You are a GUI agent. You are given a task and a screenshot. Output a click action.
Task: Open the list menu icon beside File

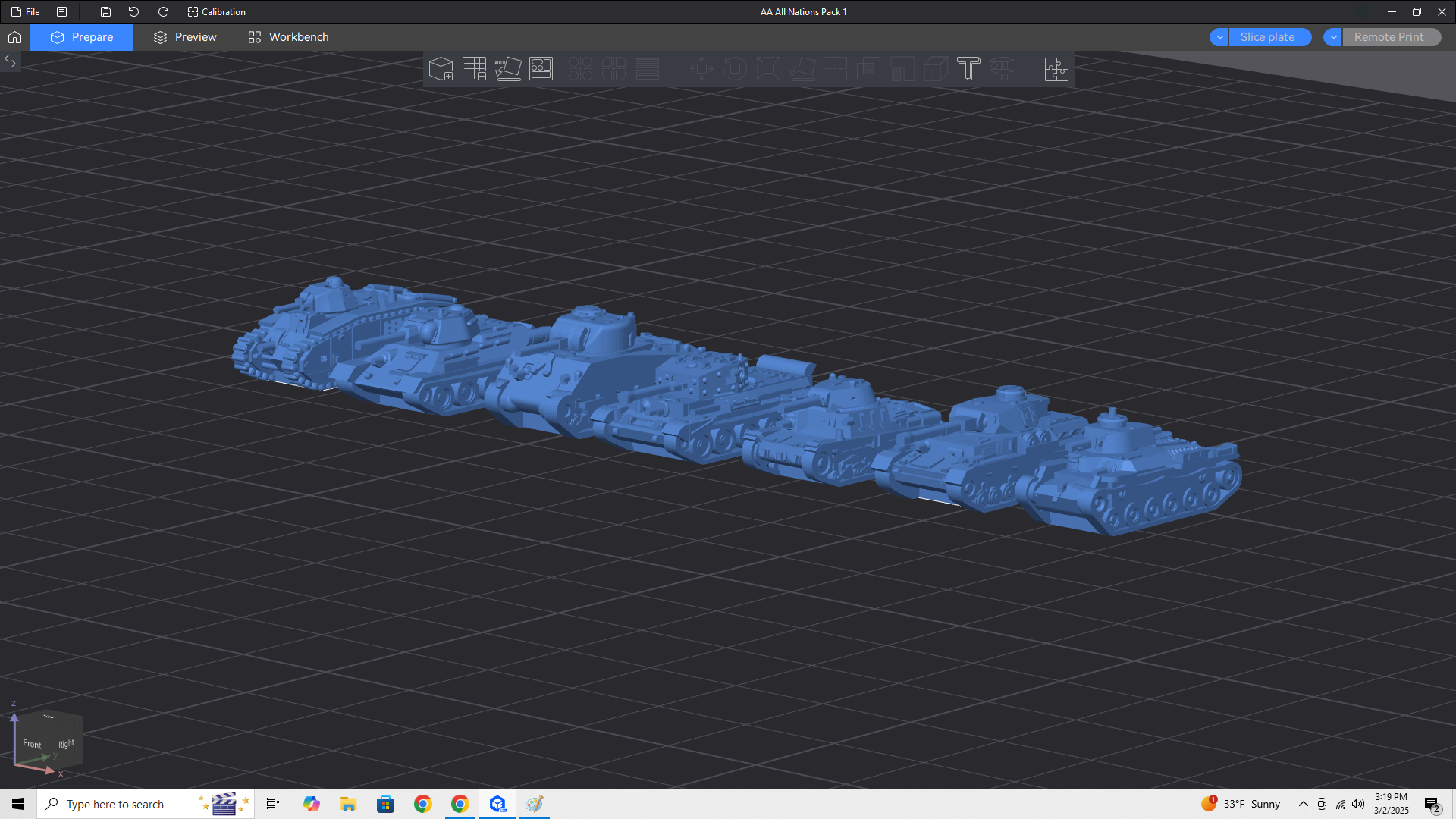pyautogui.click(x=62, y=12)
